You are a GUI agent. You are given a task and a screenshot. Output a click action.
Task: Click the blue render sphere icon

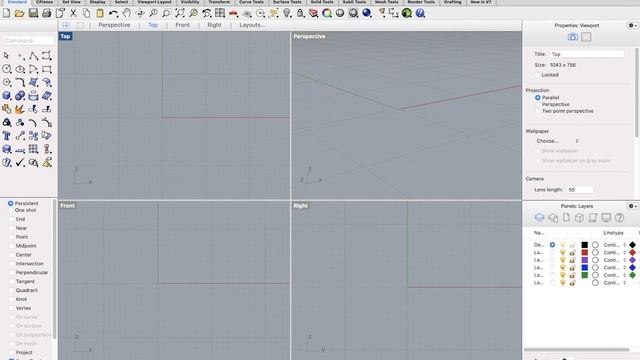pos(367,13)
